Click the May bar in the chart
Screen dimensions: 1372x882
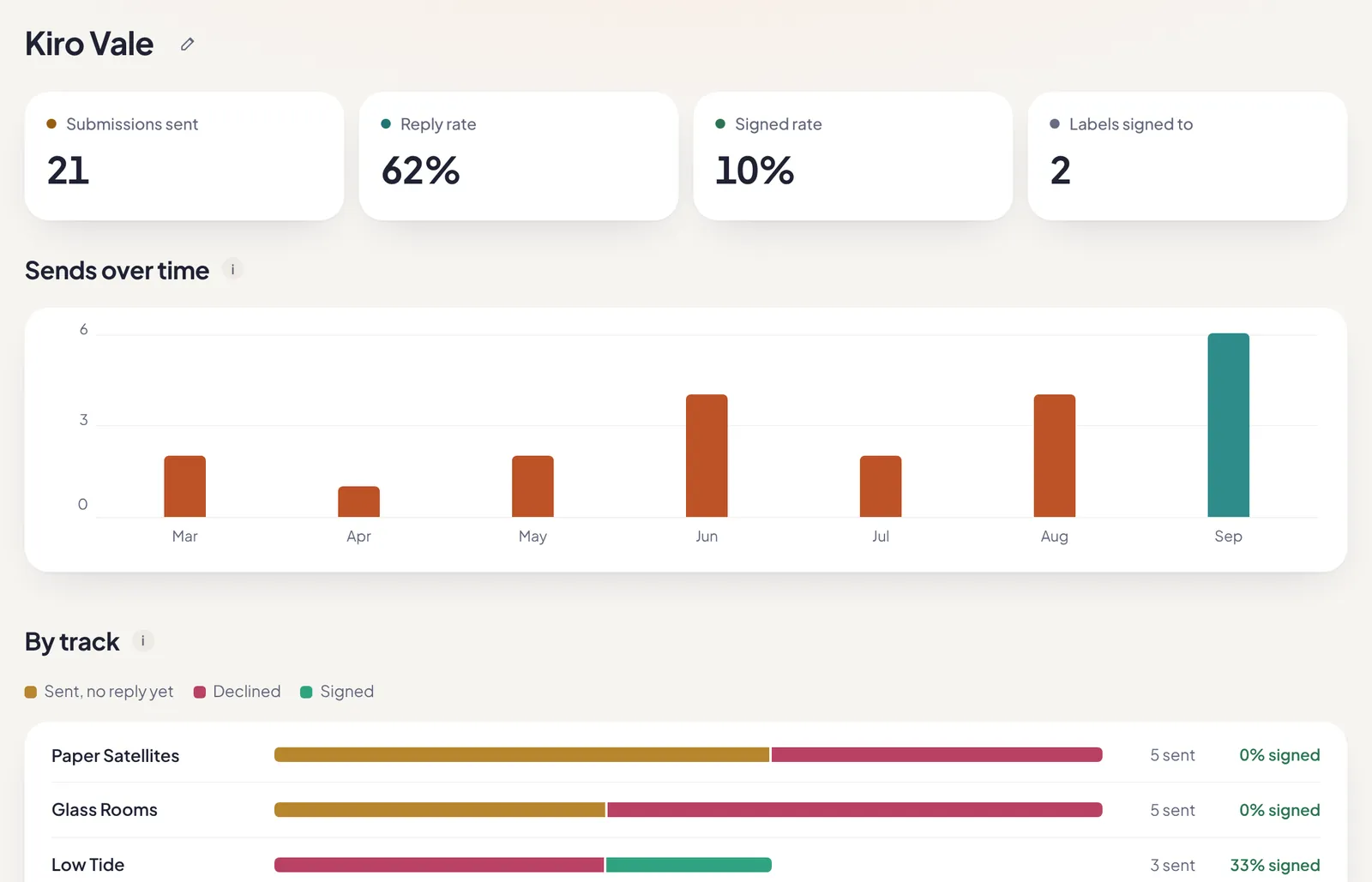(533, 486)
